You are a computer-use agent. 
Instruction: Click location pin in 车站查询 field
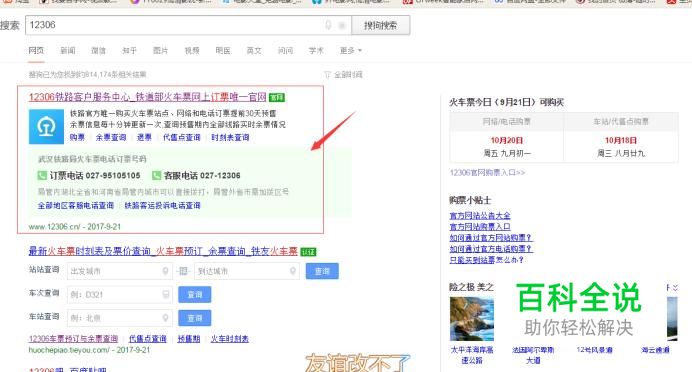pos(165,318)
